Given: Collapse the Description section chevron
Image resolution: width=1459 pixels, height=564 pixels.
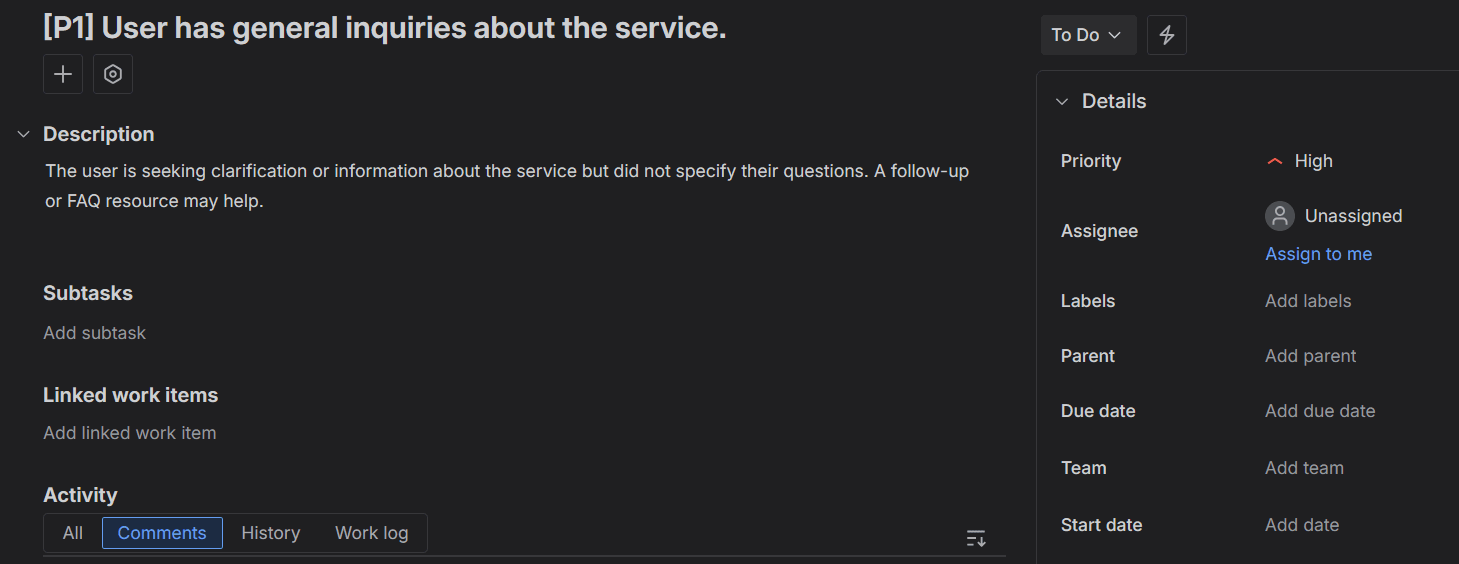Looking at the screenshot, I should tap(24, 134).
